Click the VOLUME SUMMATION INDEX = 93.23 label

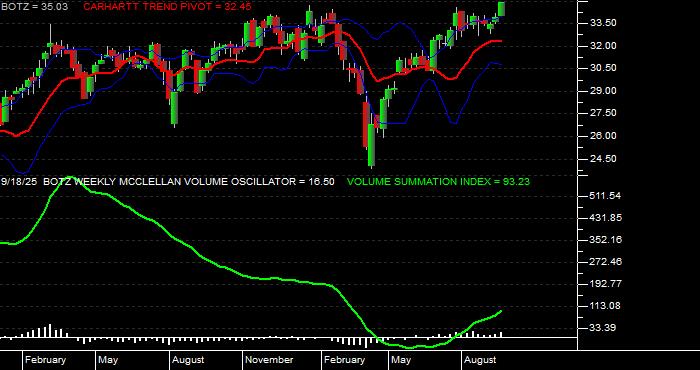(438, 182)
